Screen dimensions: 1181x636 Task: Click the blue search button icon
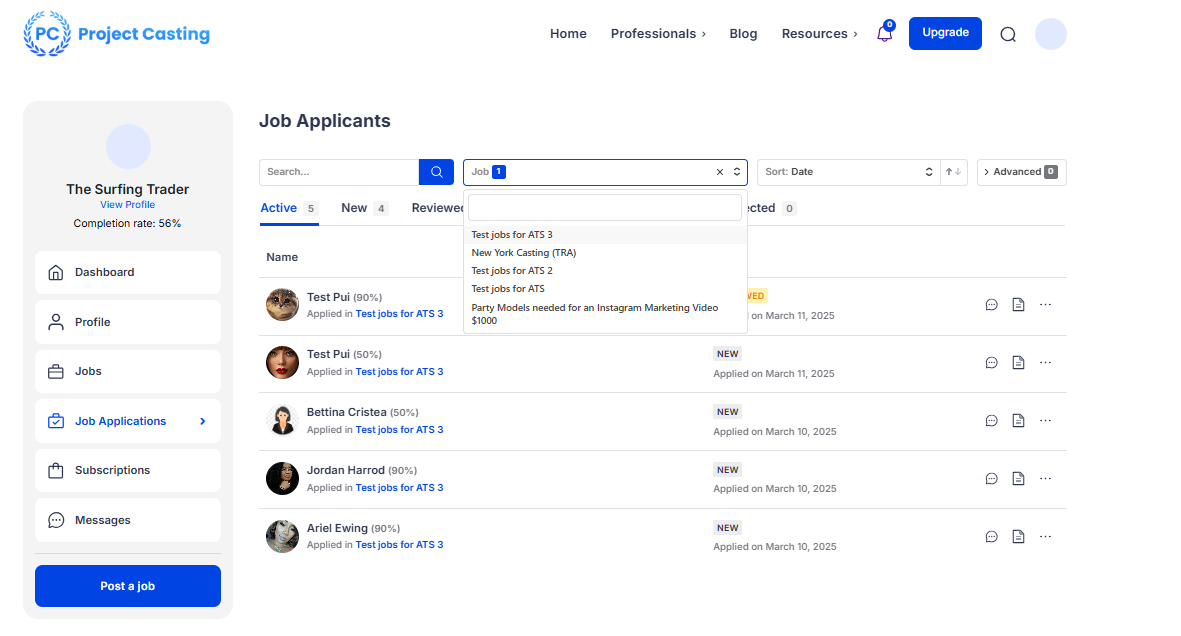coord(436,172)
